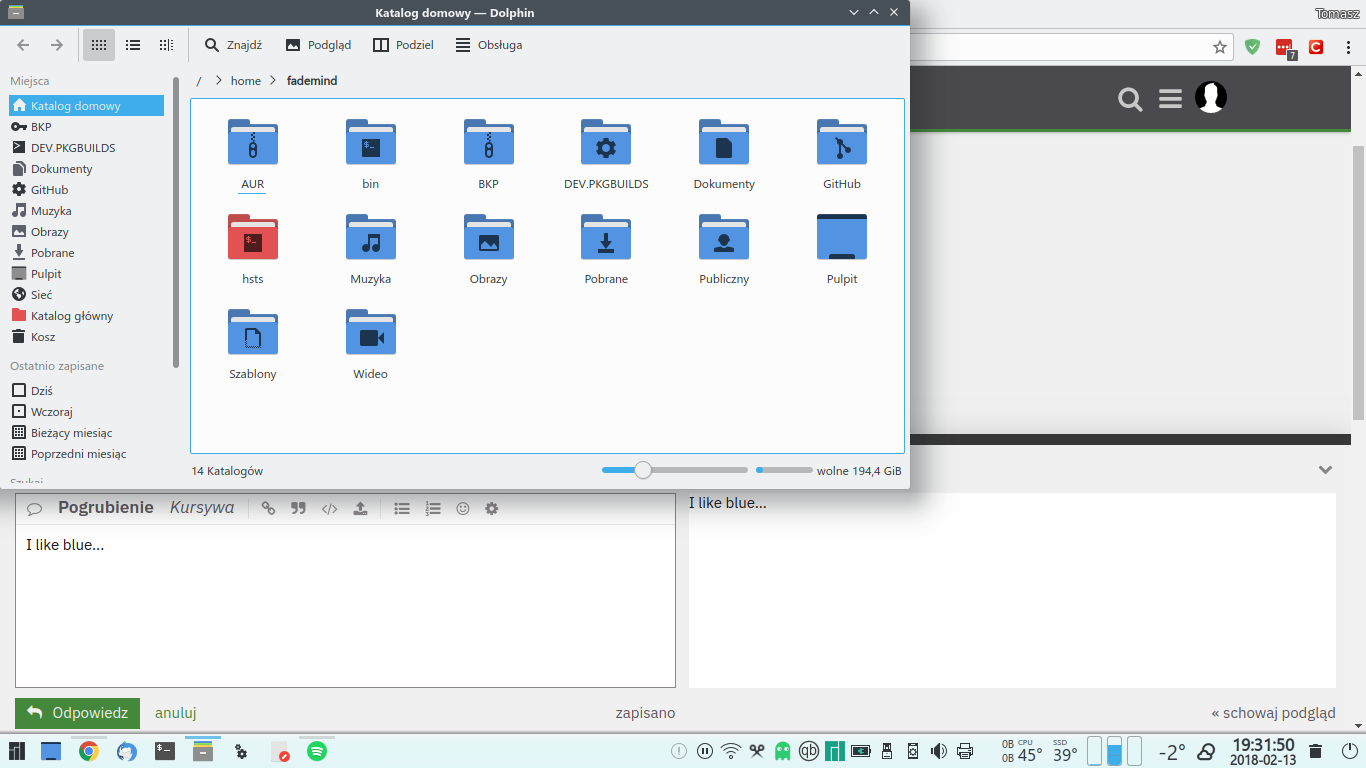Create a bulleted list in the editor
The width and height of the screenshot is (1366, 768).
[x=402, y=509]
